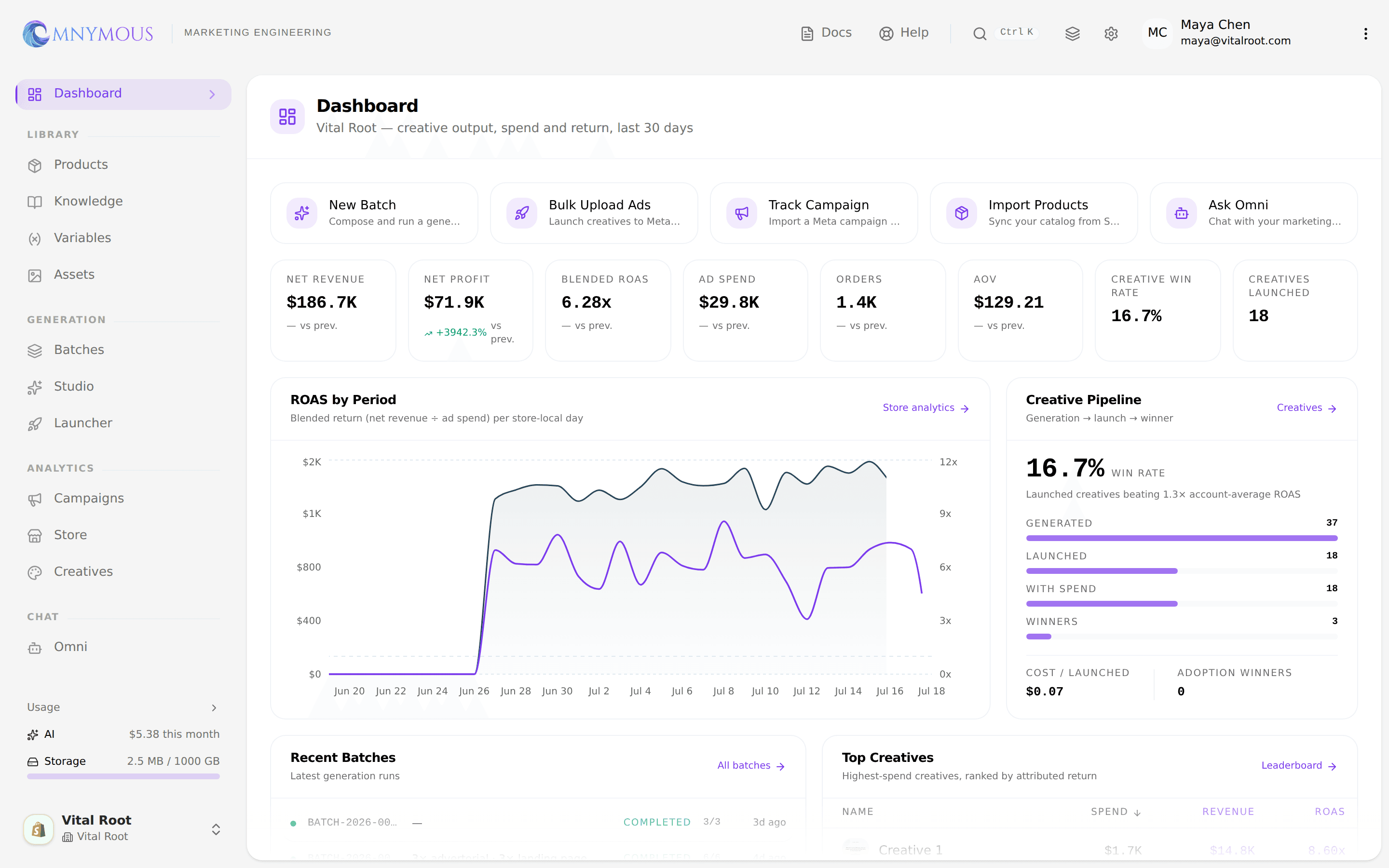Select Dashboard in the sidebar
Image resolution: width=1389 pixels, height=868 pixels.
click(x=123, y=94)
